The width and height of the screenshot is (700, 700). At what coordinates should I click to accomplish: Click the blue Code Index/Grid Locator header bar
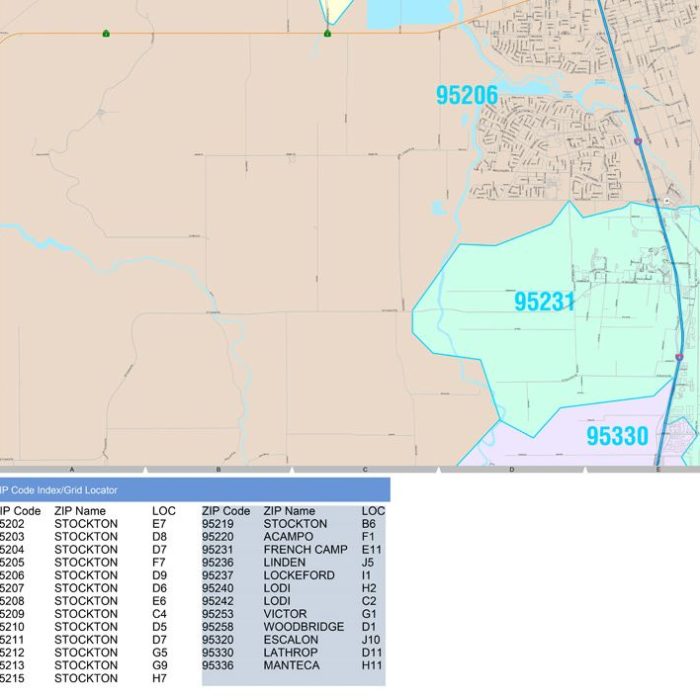point(195,490)
